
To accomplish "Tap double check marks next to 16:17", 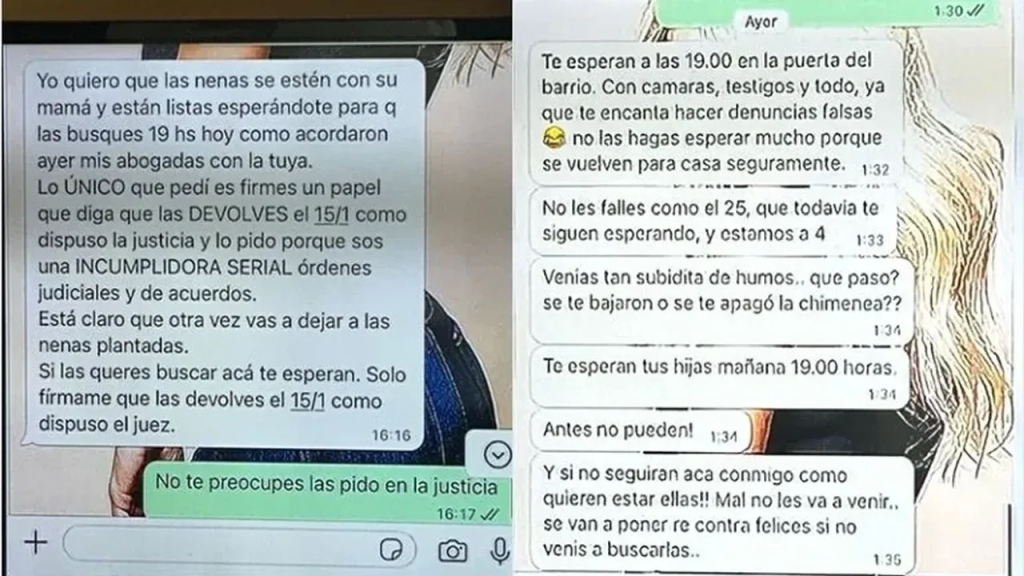I will pos(490,515).
